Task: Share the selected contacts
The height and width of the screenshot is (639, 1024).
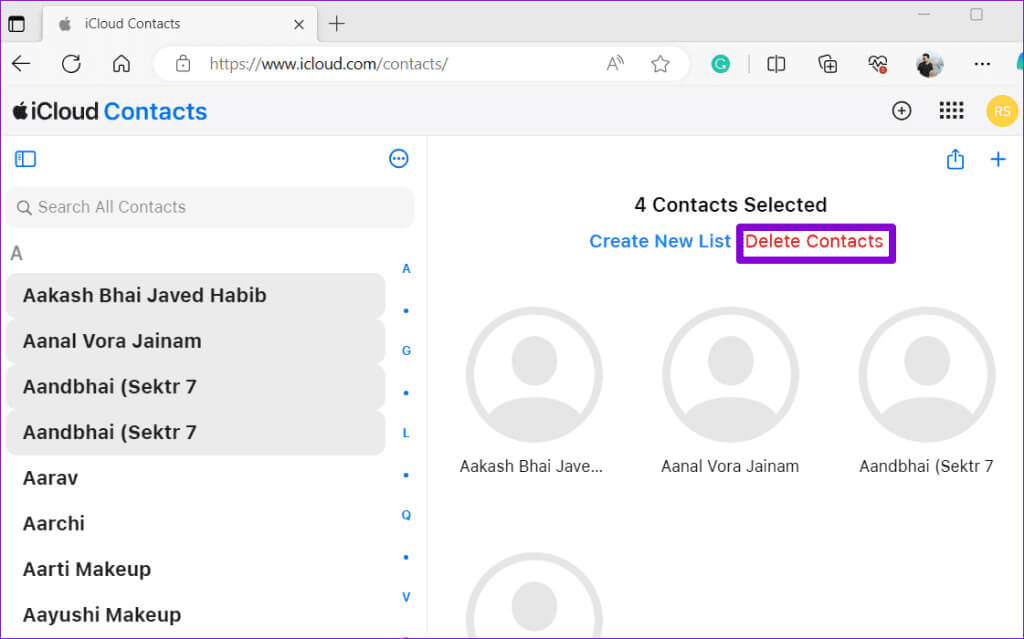Action: coord(955,159)
